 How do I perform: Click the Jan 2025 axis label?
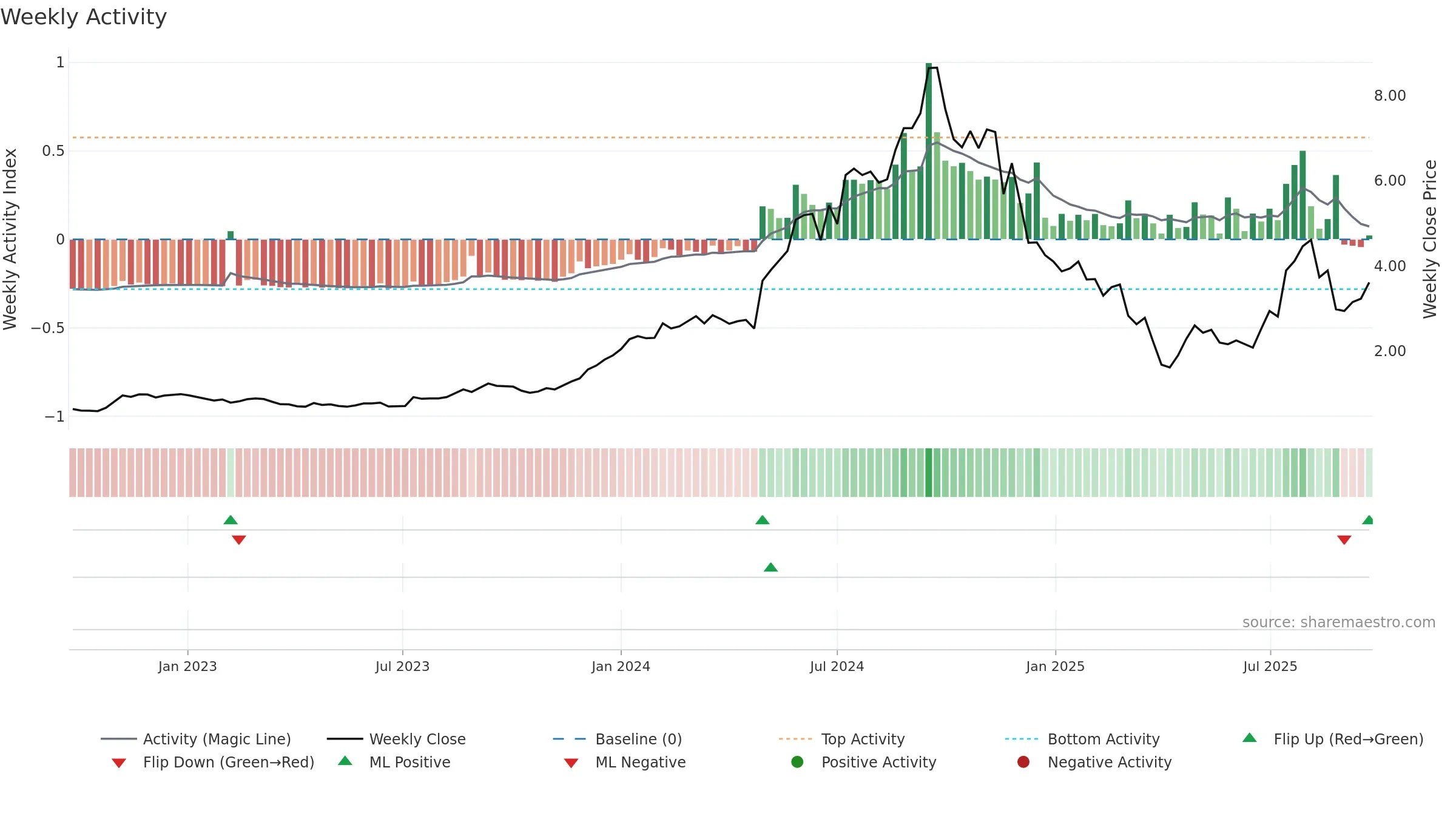point(1055,666)
